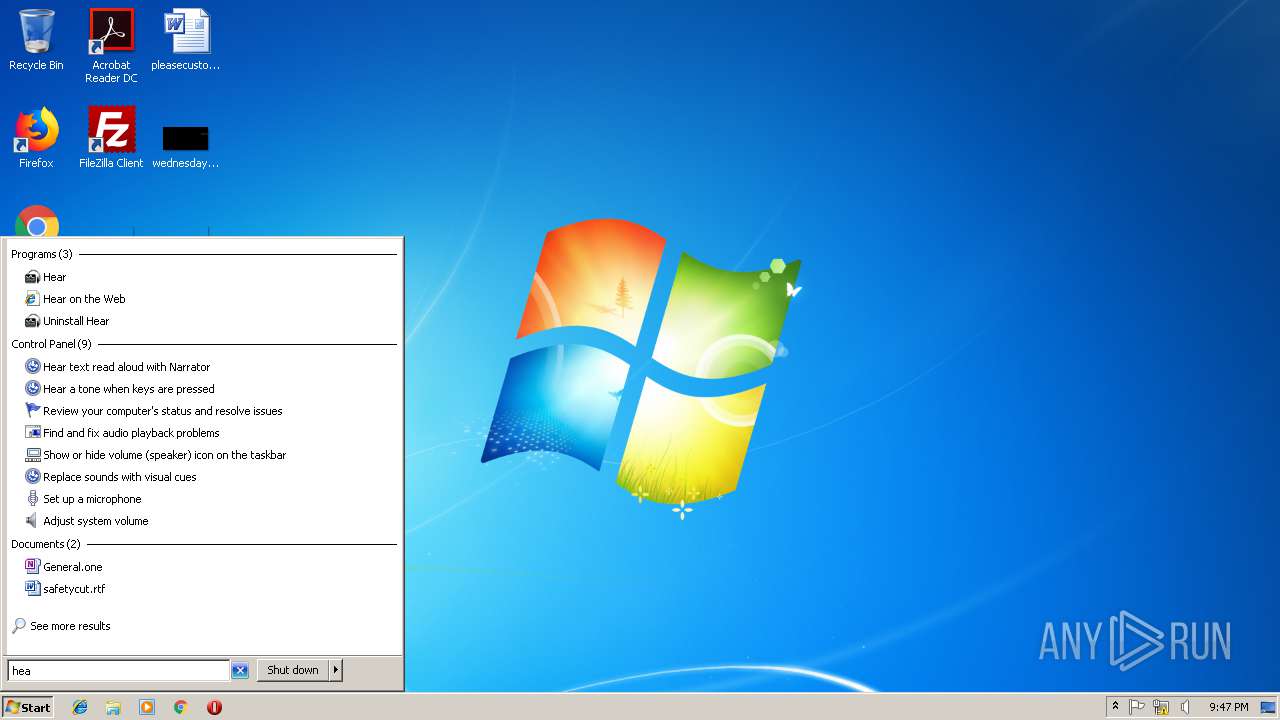Open Find and fix audio playback problems

click(131, 433)
